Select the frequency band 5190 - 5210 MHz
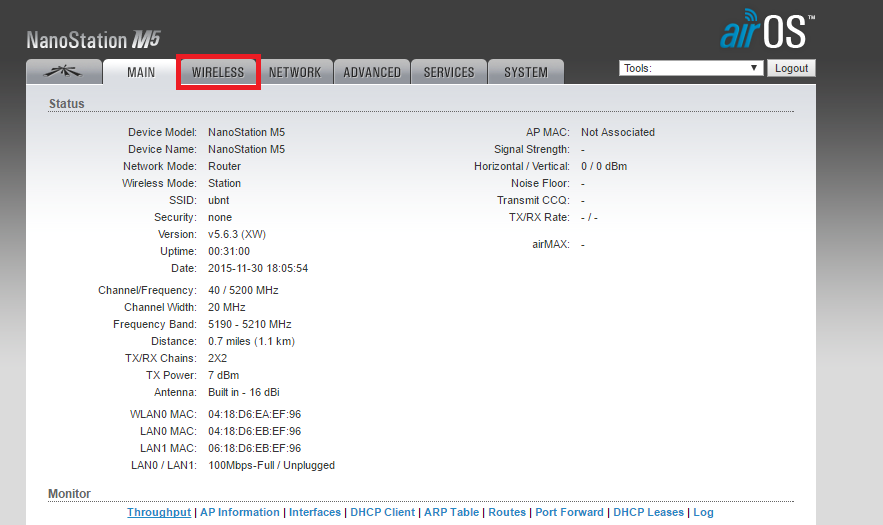Screen dimensions: 883x525 pyautogui.click(x=250, y=324)
